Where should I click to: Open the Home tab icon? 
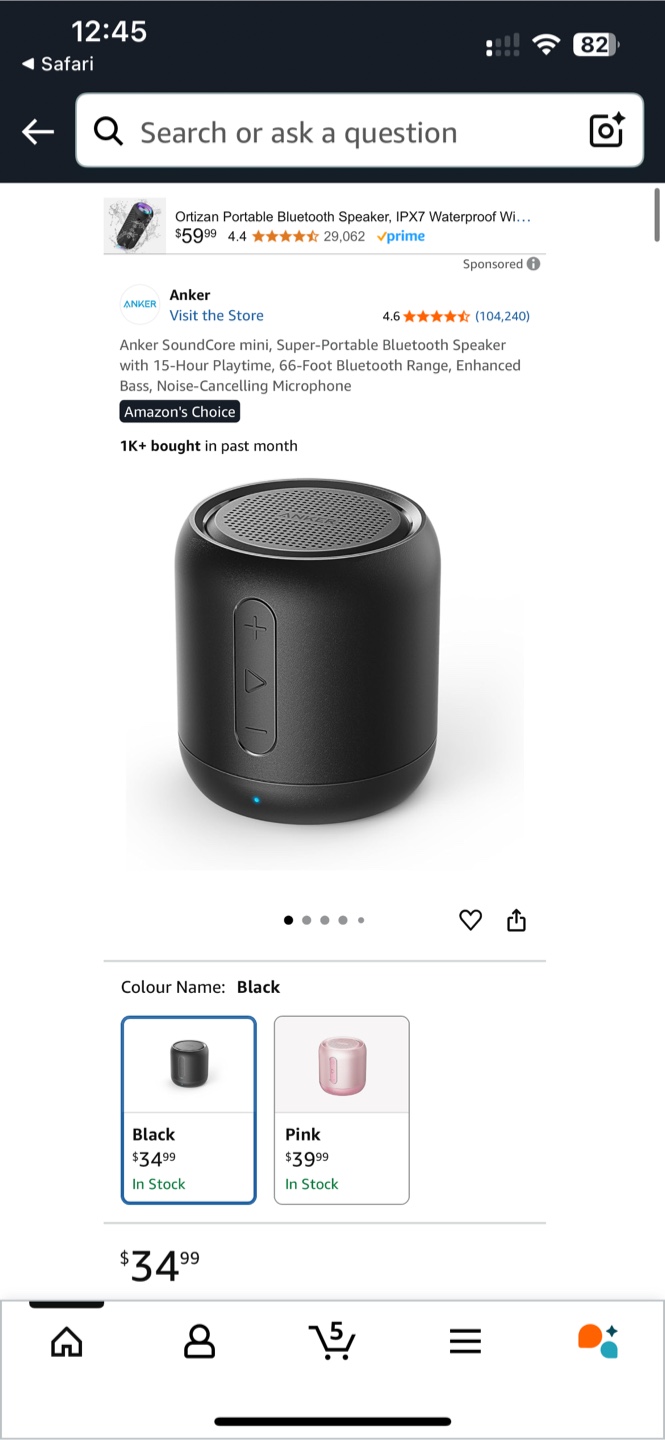click(66, 1341)
